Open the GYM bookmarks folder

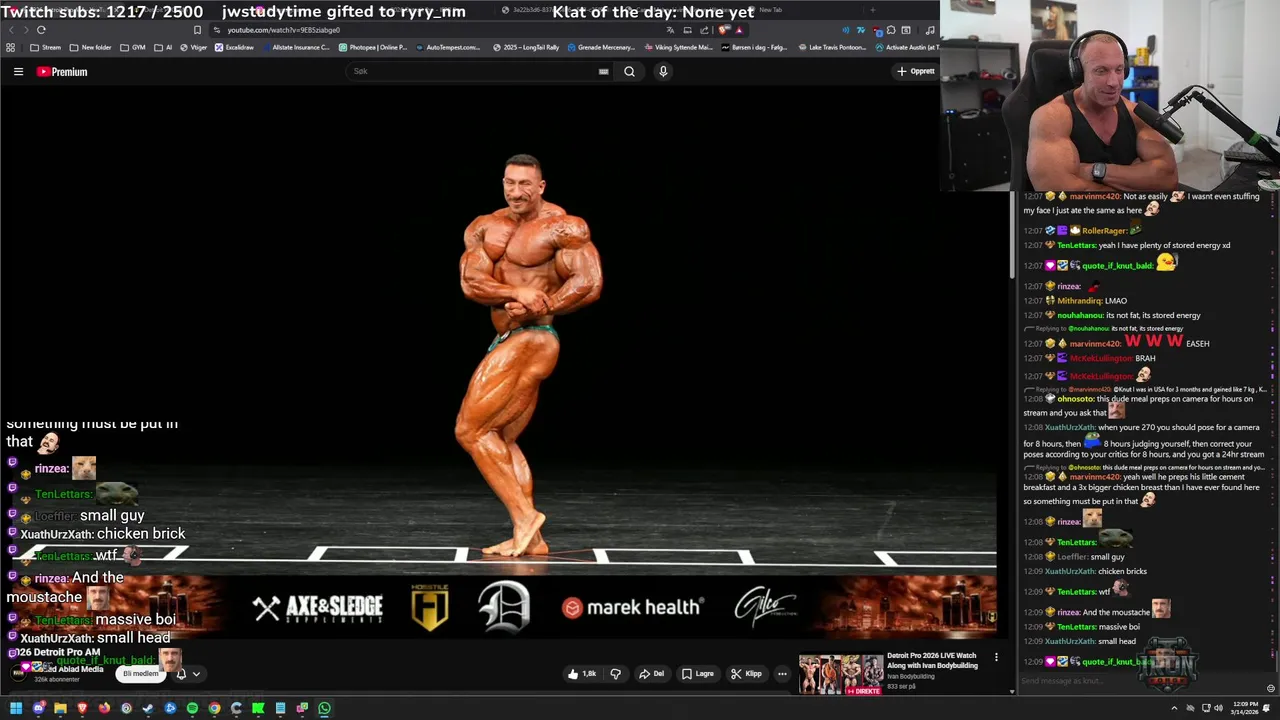[x=132, y=47]
